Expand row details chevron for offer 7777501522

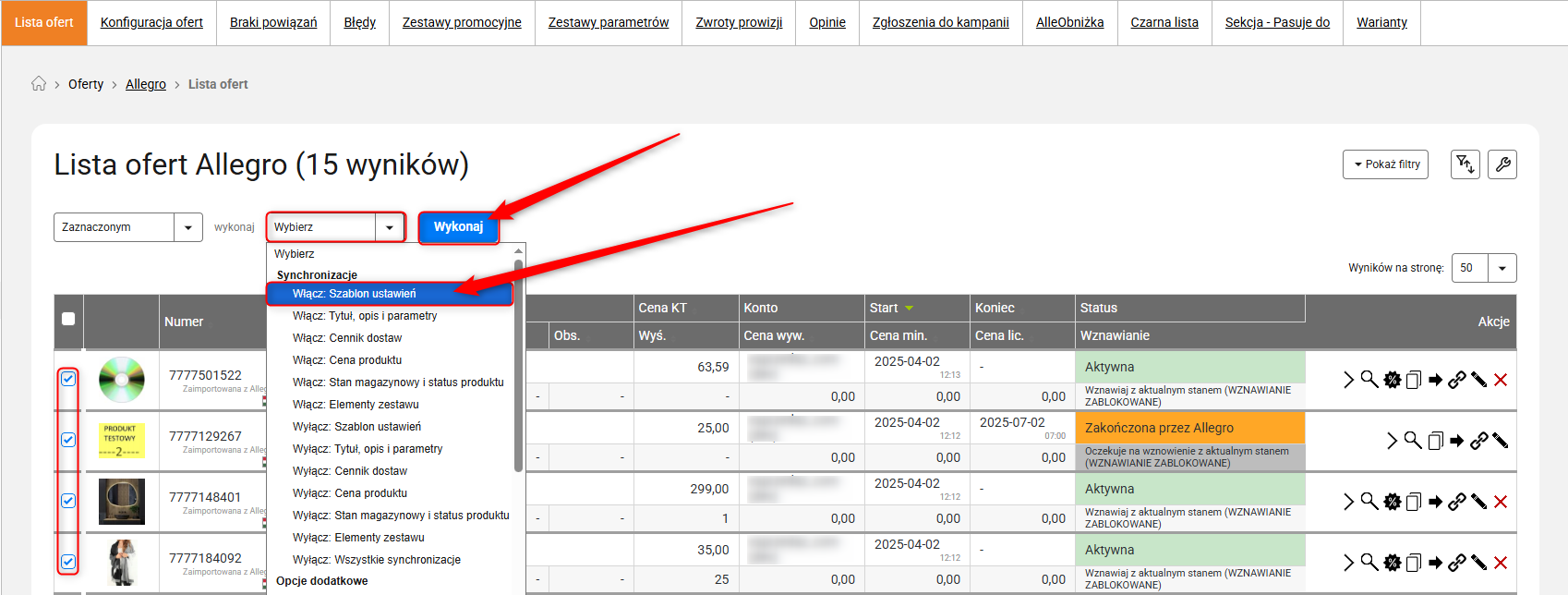(x=1348, y=380)
